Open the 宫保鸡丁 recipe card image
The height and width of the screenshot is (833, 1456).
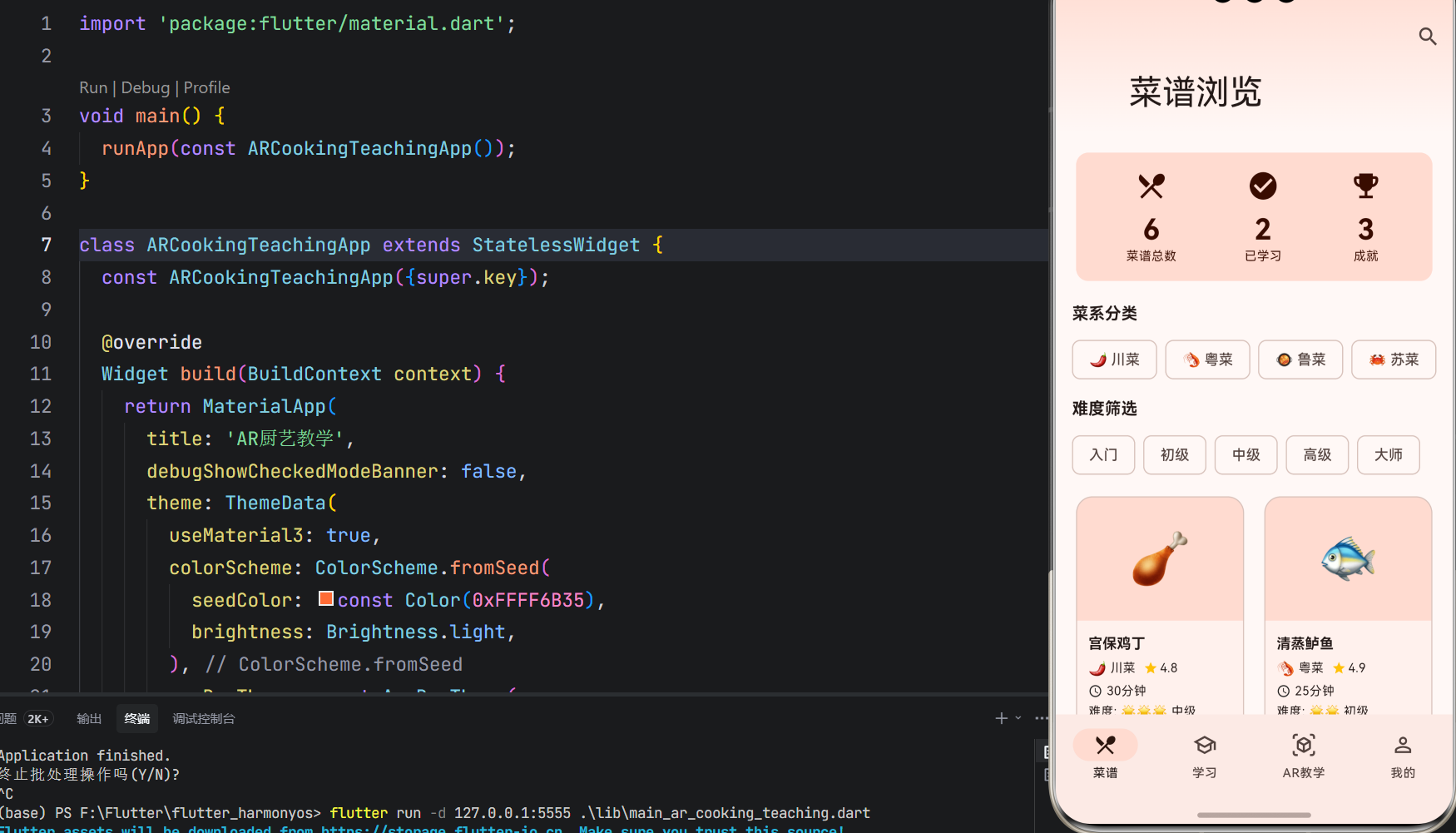(x=1160, y=559)
